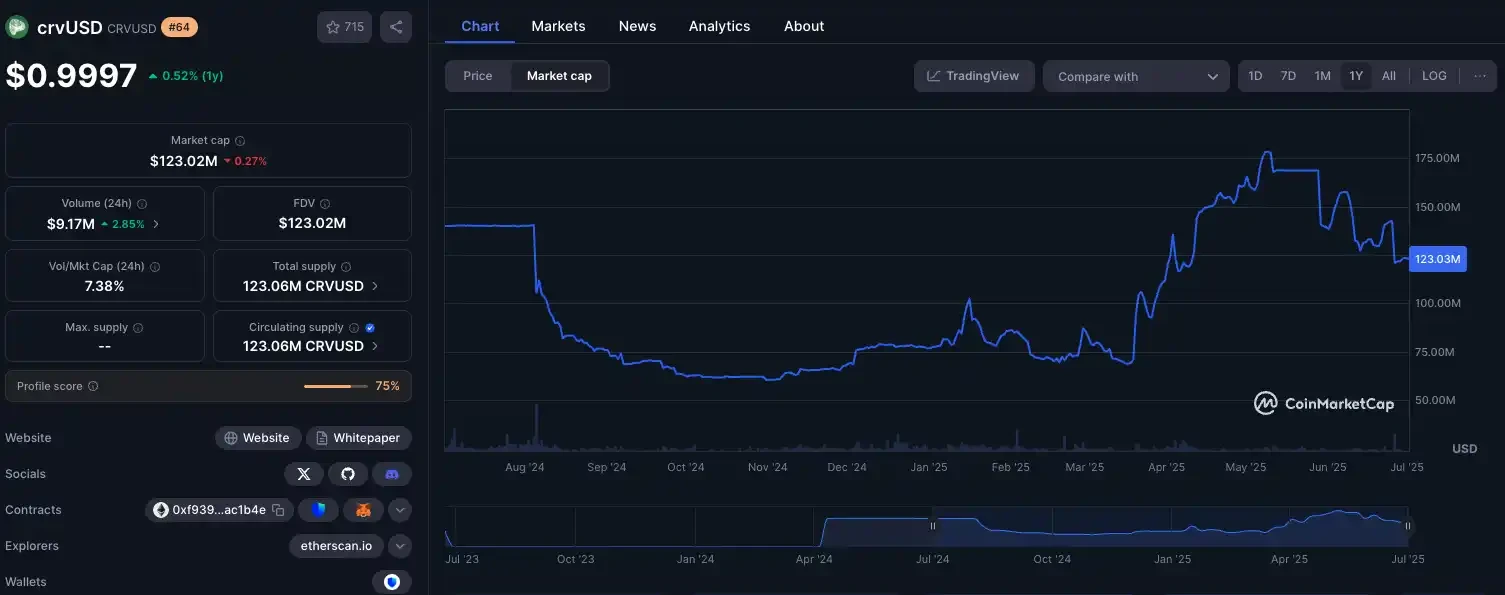Open the Discord social link
Viewport: 1505px width, 595px height.
[x=391, y=474]
